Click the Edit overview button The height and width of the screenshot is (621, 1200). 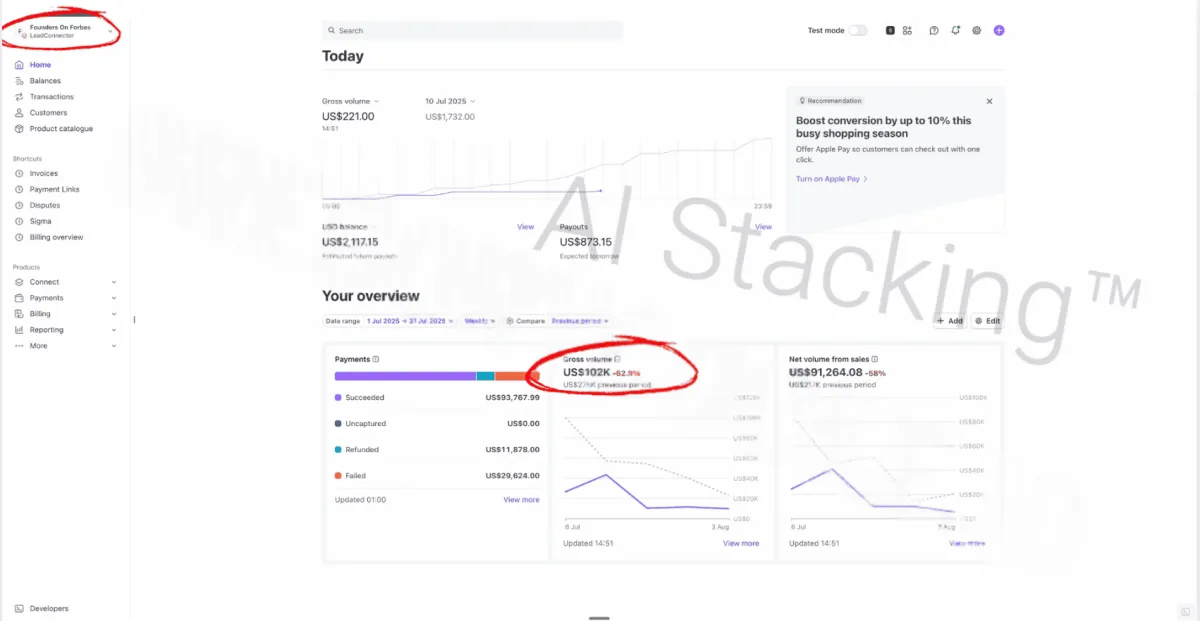pyautogui.click(x=987, y=321)
